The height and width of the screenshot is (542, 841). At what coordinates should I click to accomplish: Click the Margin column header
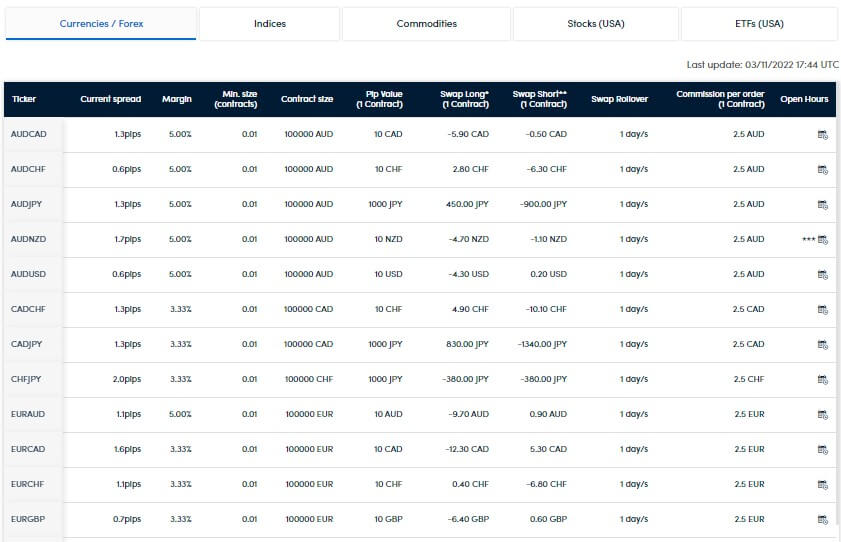point(176,99)
